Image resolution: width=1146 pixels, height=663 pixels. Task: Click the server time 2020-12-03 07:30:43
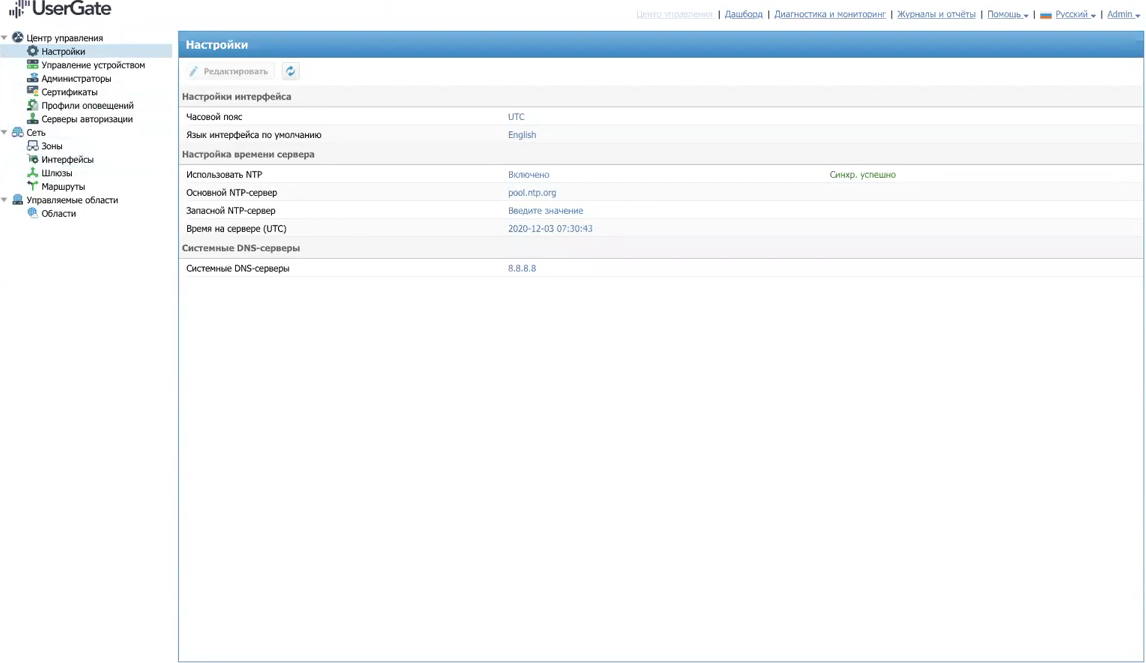point(550,229)
